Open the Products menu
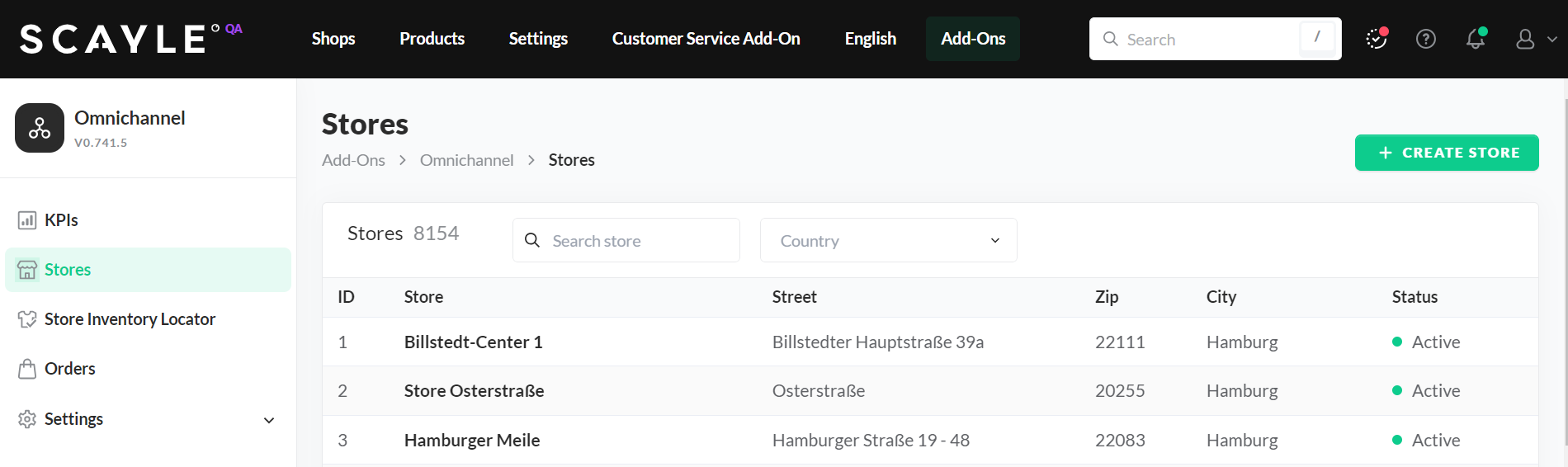The width and height of the screenshot is (1568, 467). coord(432,39)
